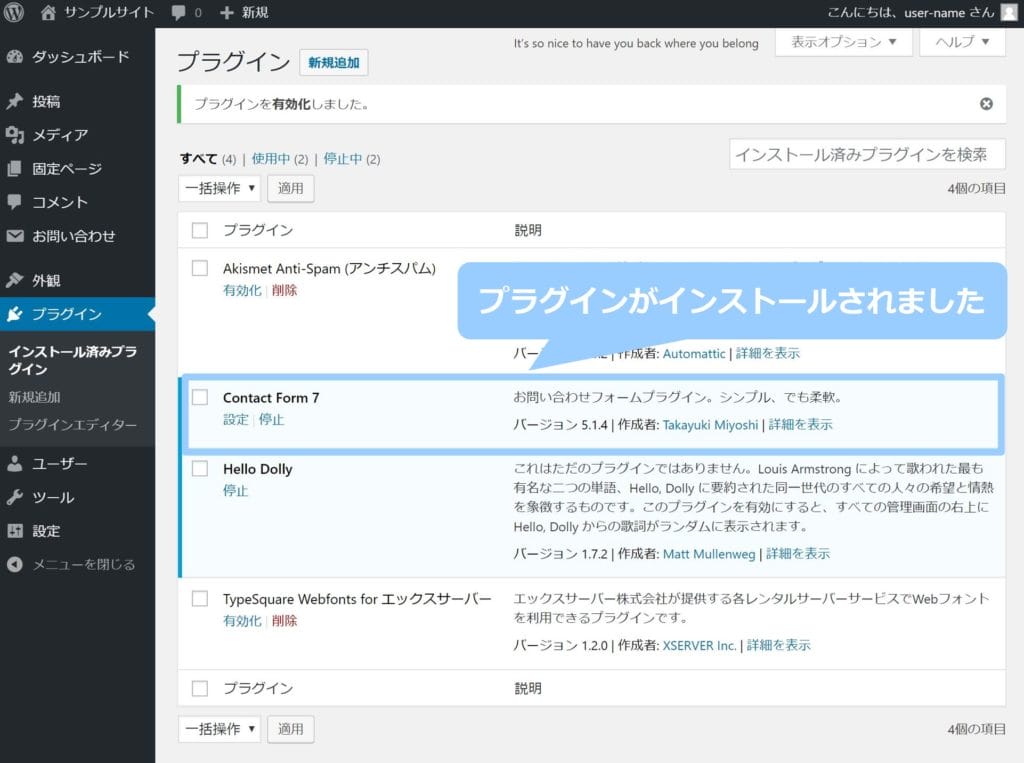Viewport: 1024px width, 763px height.
Task: Open the ダッシュボード dashboard sidebar icon
Action: click(15, 57)
